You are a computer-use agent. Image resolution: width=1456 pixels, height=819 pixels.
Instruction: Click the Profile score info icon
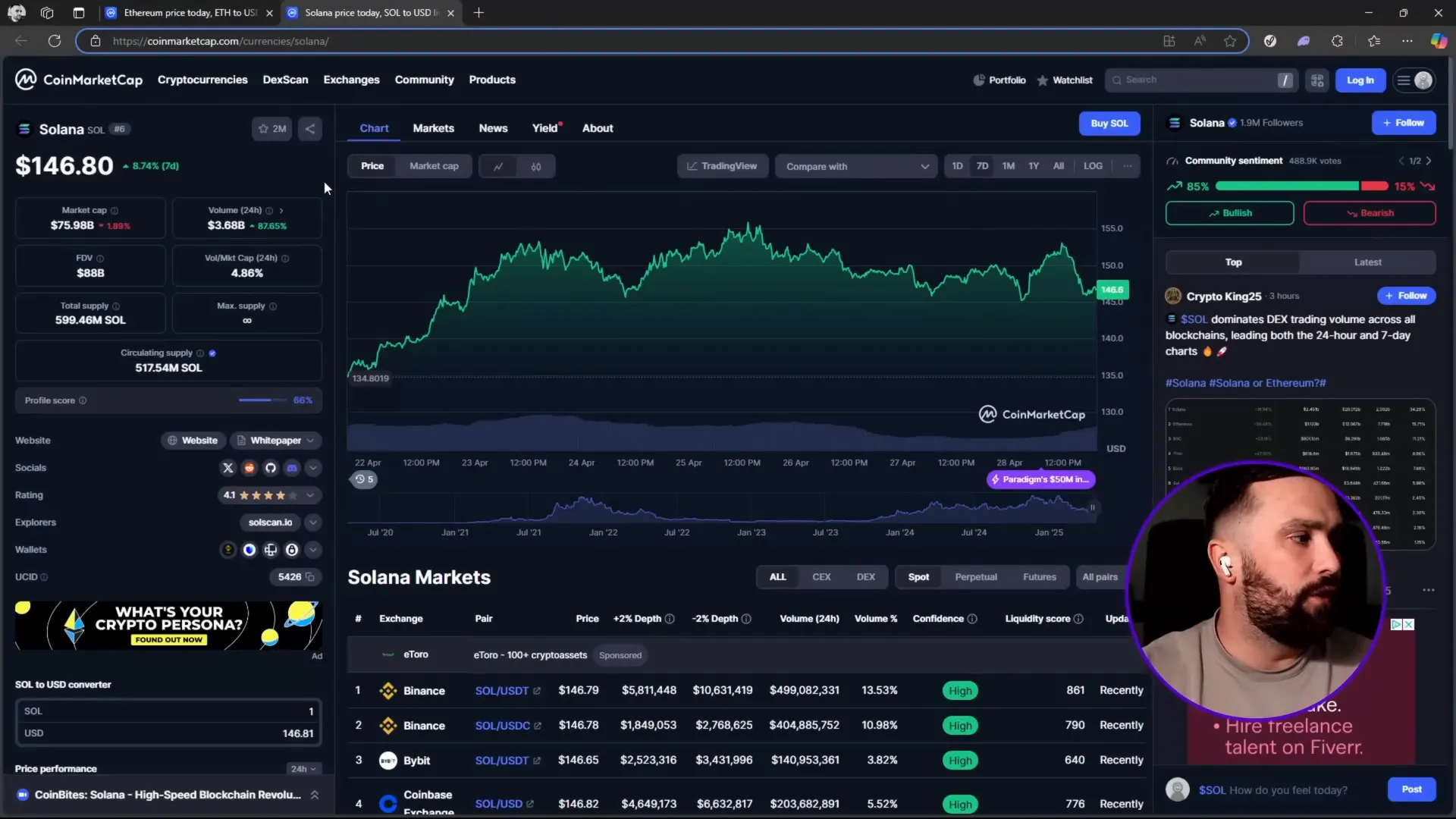coord(83,400)
